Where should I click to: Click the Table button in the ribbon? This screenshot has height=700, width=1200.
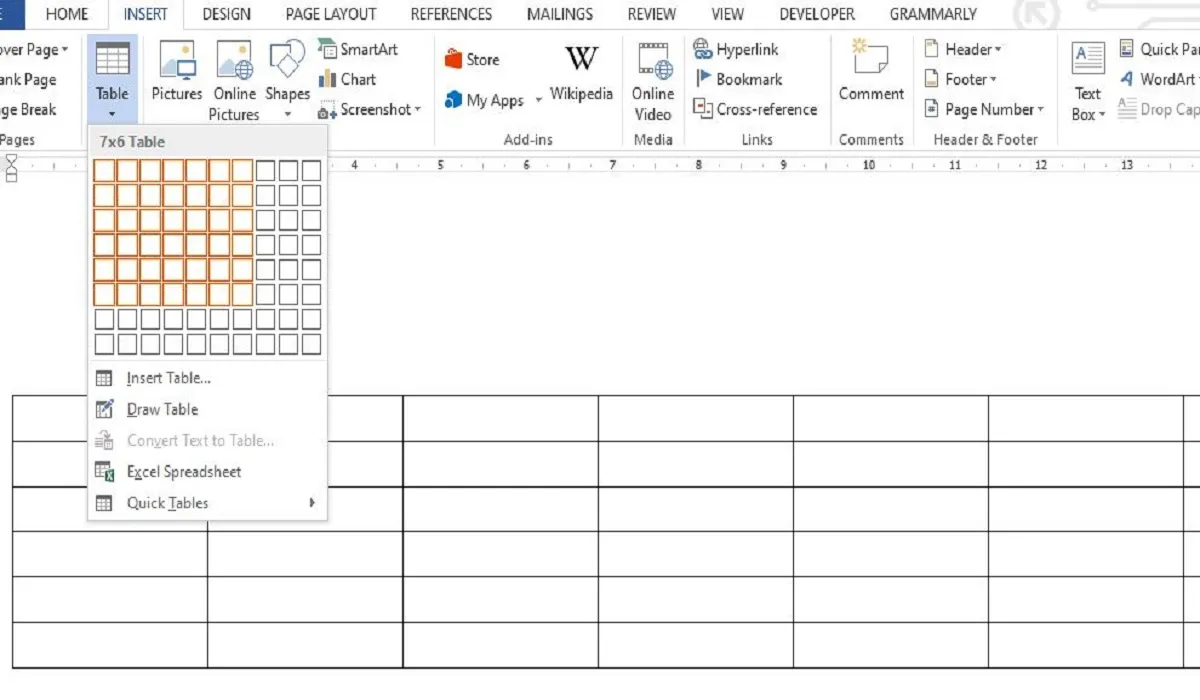coord(112,80)
